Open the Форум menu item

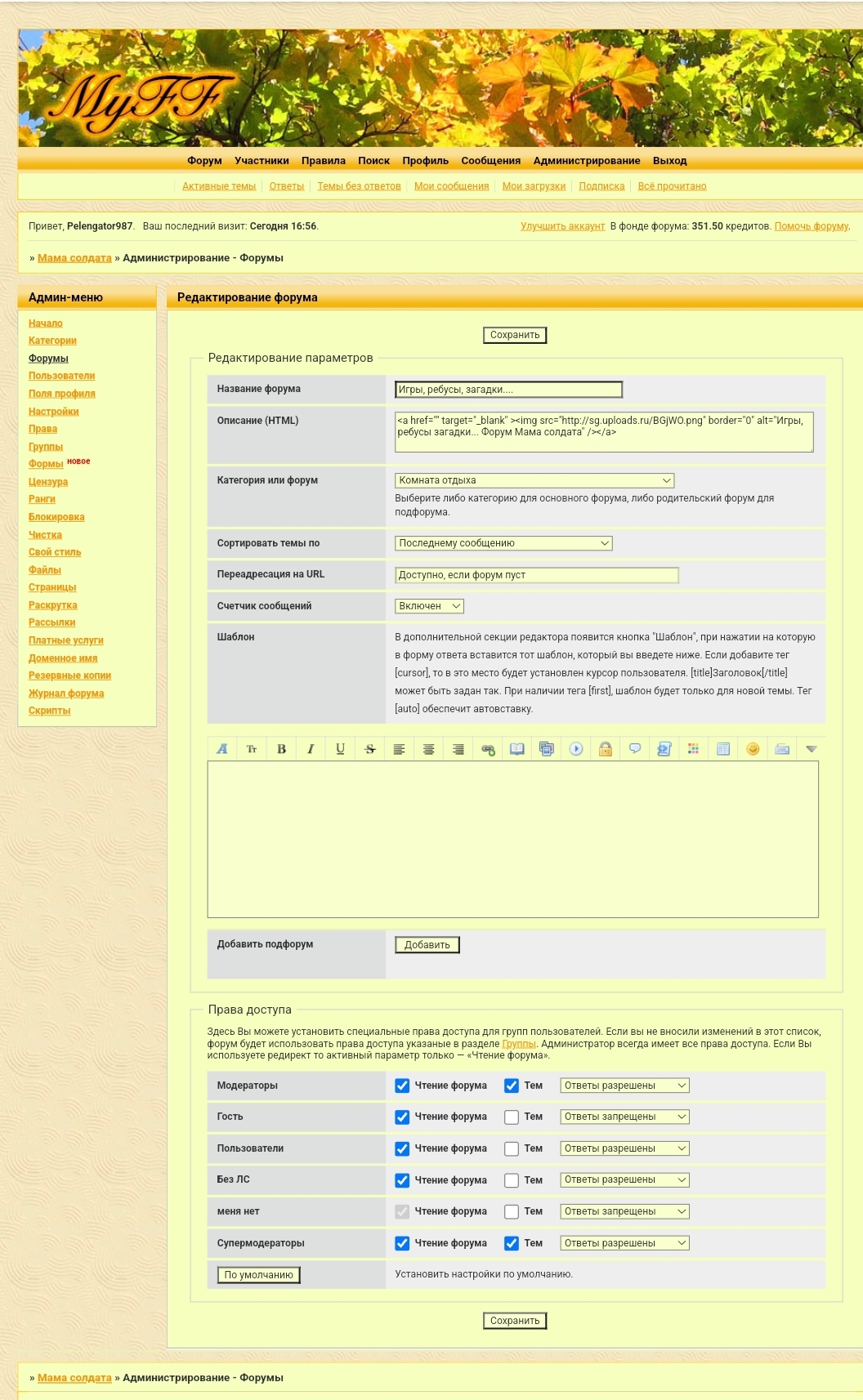click(x=204, y=161)
